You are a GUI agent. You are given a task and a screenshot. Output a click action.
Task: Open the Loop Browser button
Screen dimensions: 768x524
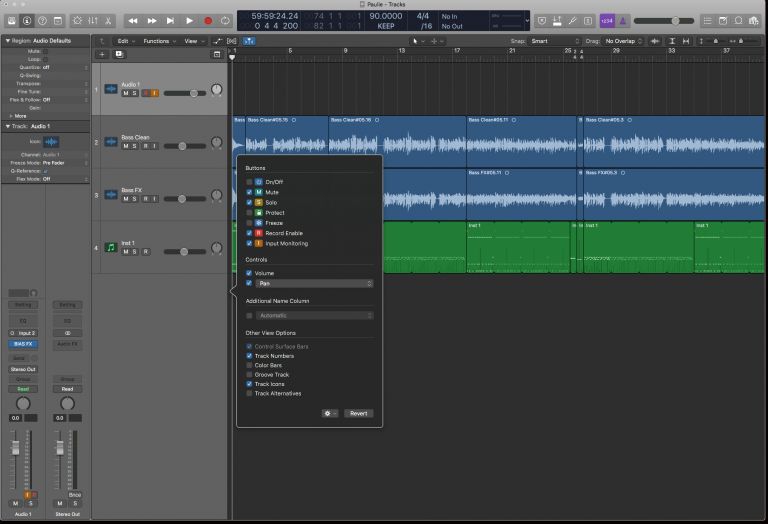[738, 21]
